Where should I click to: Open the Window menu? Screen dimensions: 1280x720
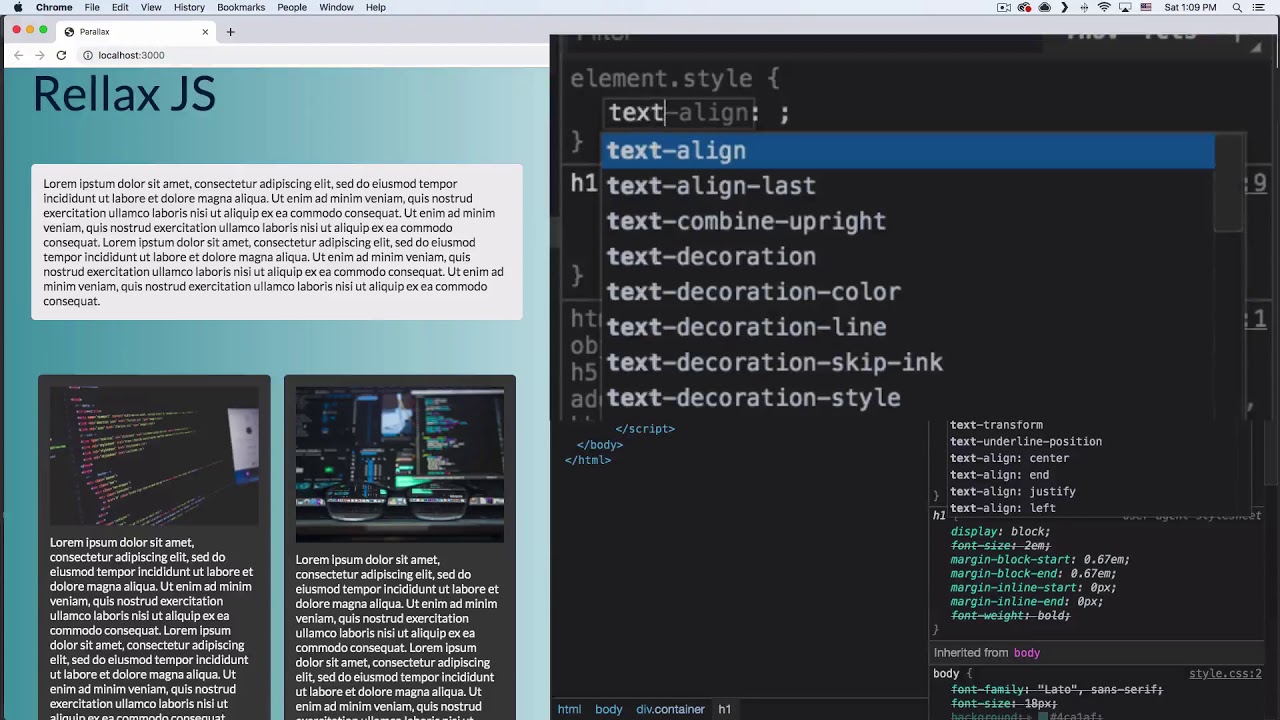(x=336, y=7)
